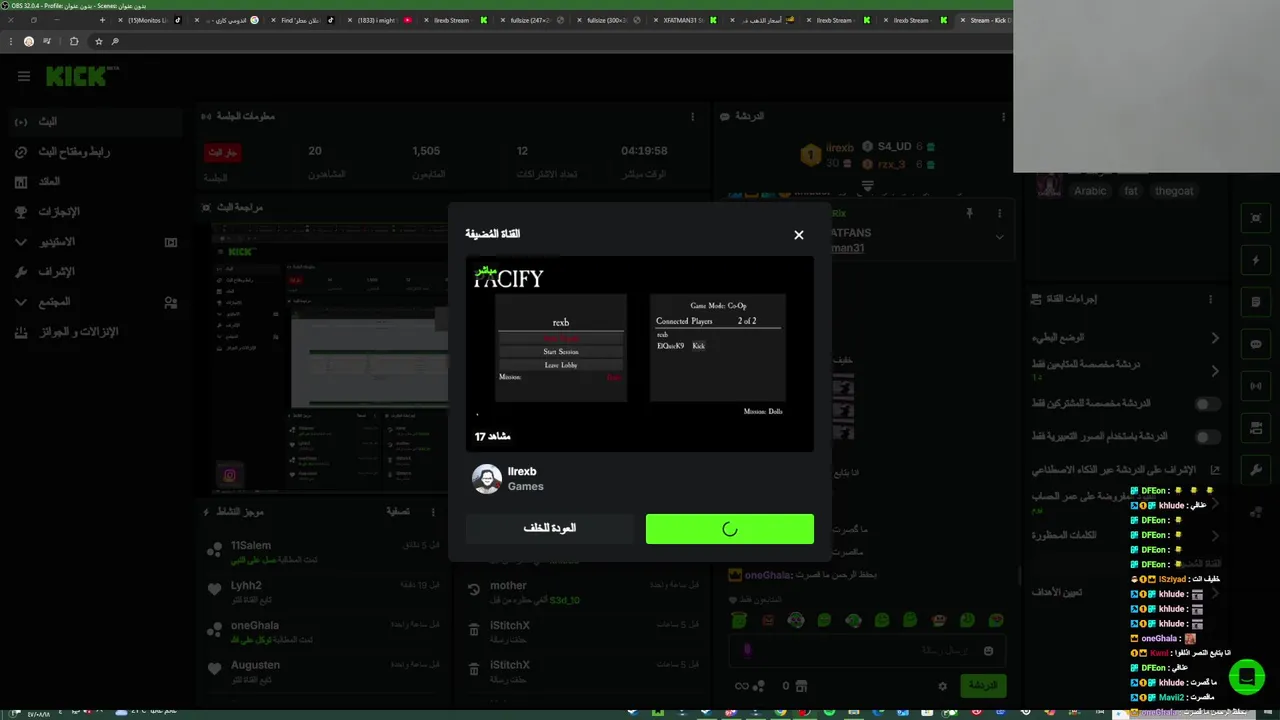Toggle subscribers-only chat switch
The width and height of the screenshot is (1280, 720).
click(x=1208, y=404)
